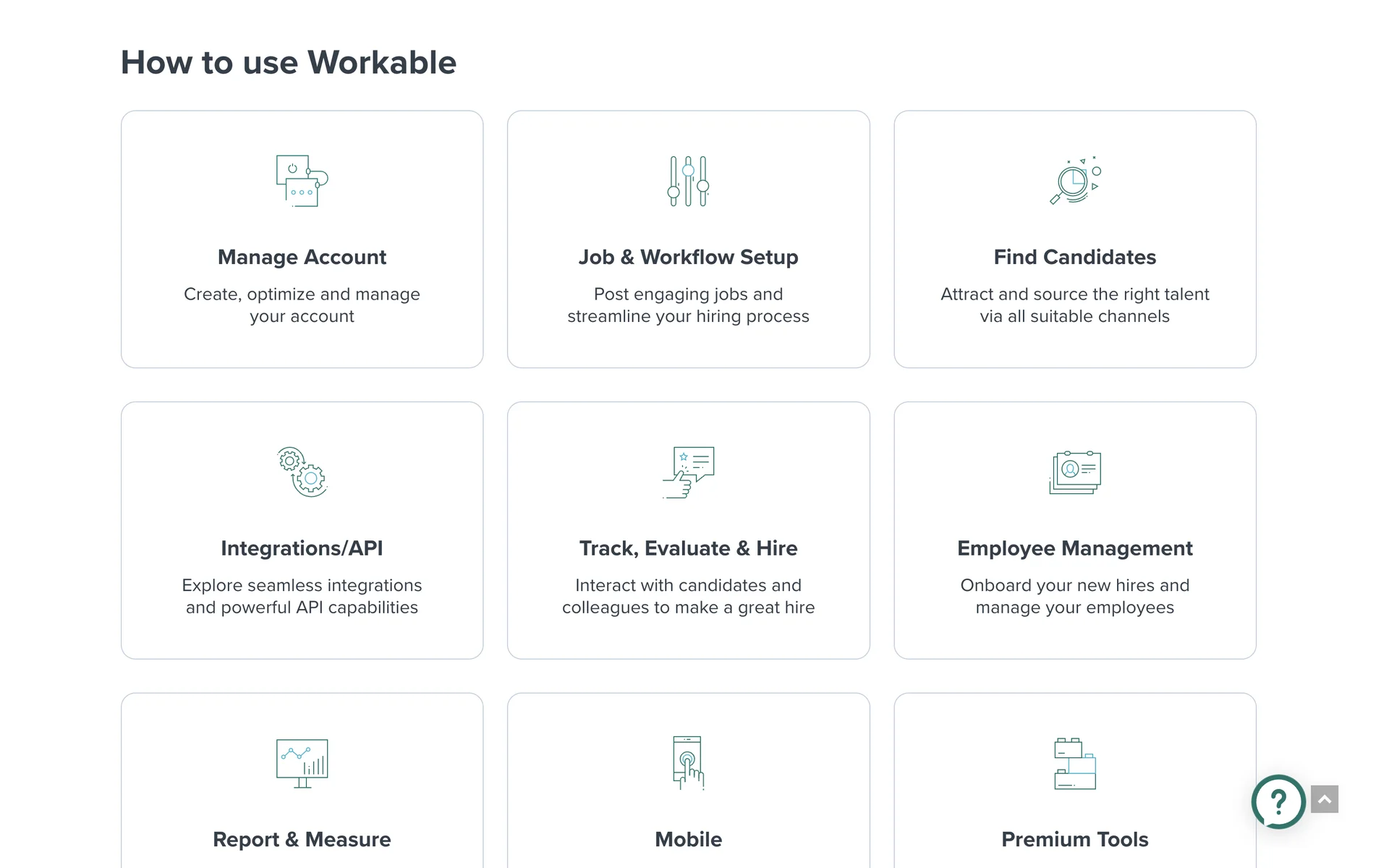Viewport: 1389px width, 868px height.
Task: Click the Integrations/API gears icon
Action: pyautogui.click(x=302, y=472)
